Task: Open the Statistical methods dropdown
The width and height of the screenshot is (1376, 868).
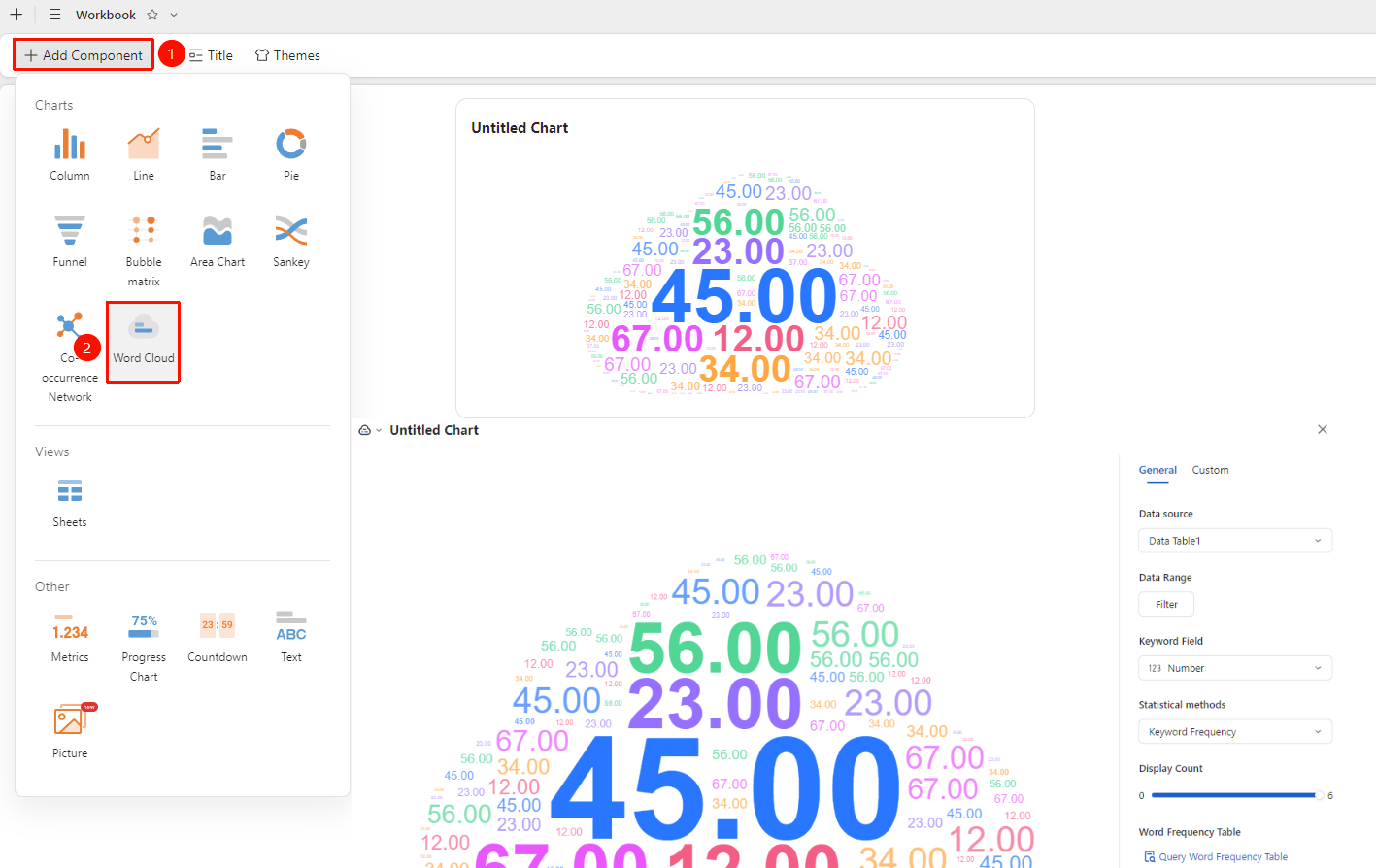Action: 1235,732
